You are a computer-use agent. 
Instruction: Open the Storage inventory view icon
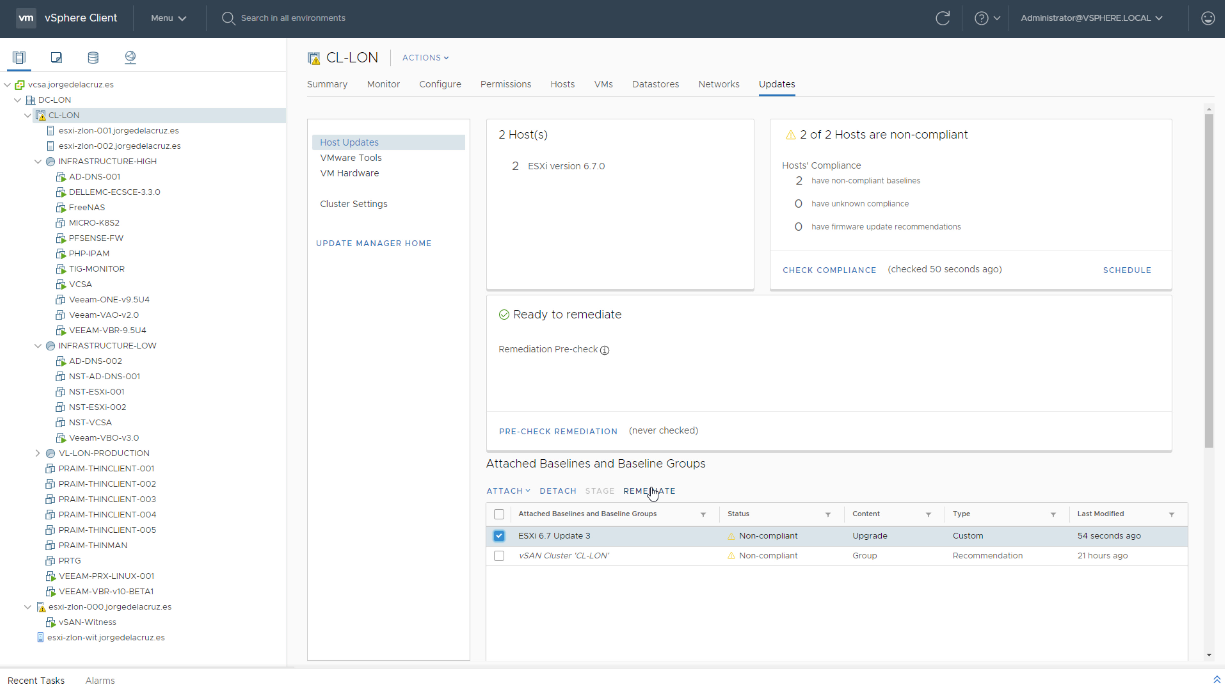coord(93,57)
